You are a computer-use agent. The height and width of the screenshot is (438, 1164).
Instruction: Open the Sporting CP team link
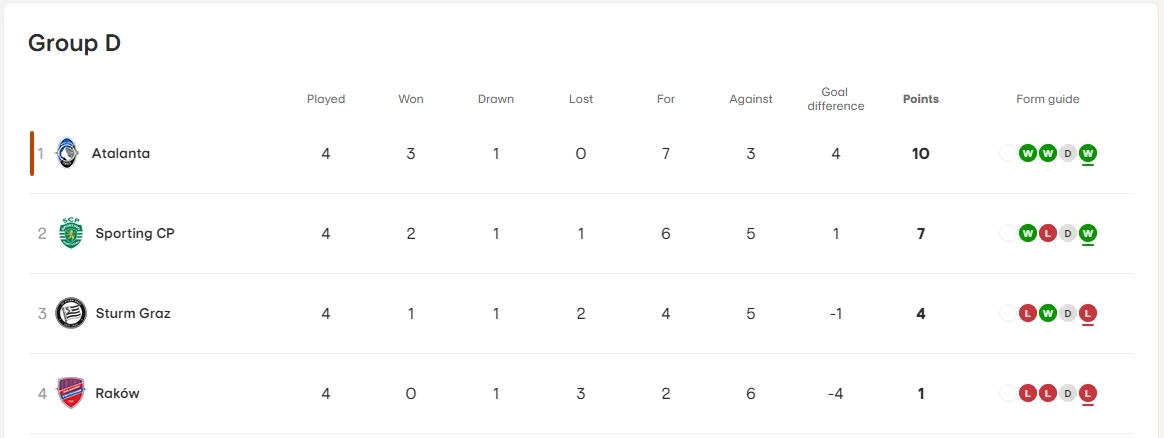tap(135, 233)
